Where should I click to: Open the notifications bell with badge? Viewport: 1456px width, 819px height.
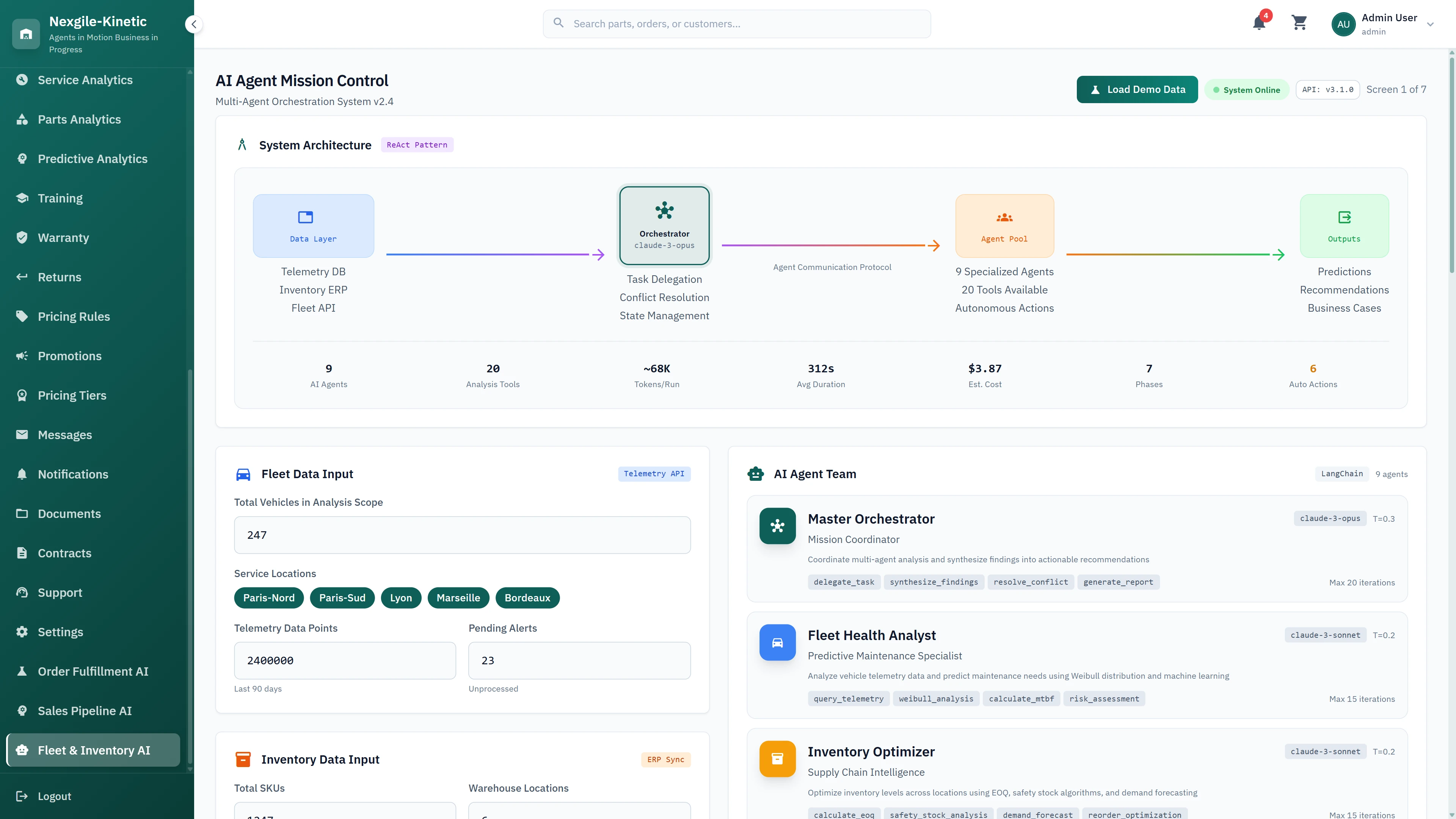point(1259,24)
